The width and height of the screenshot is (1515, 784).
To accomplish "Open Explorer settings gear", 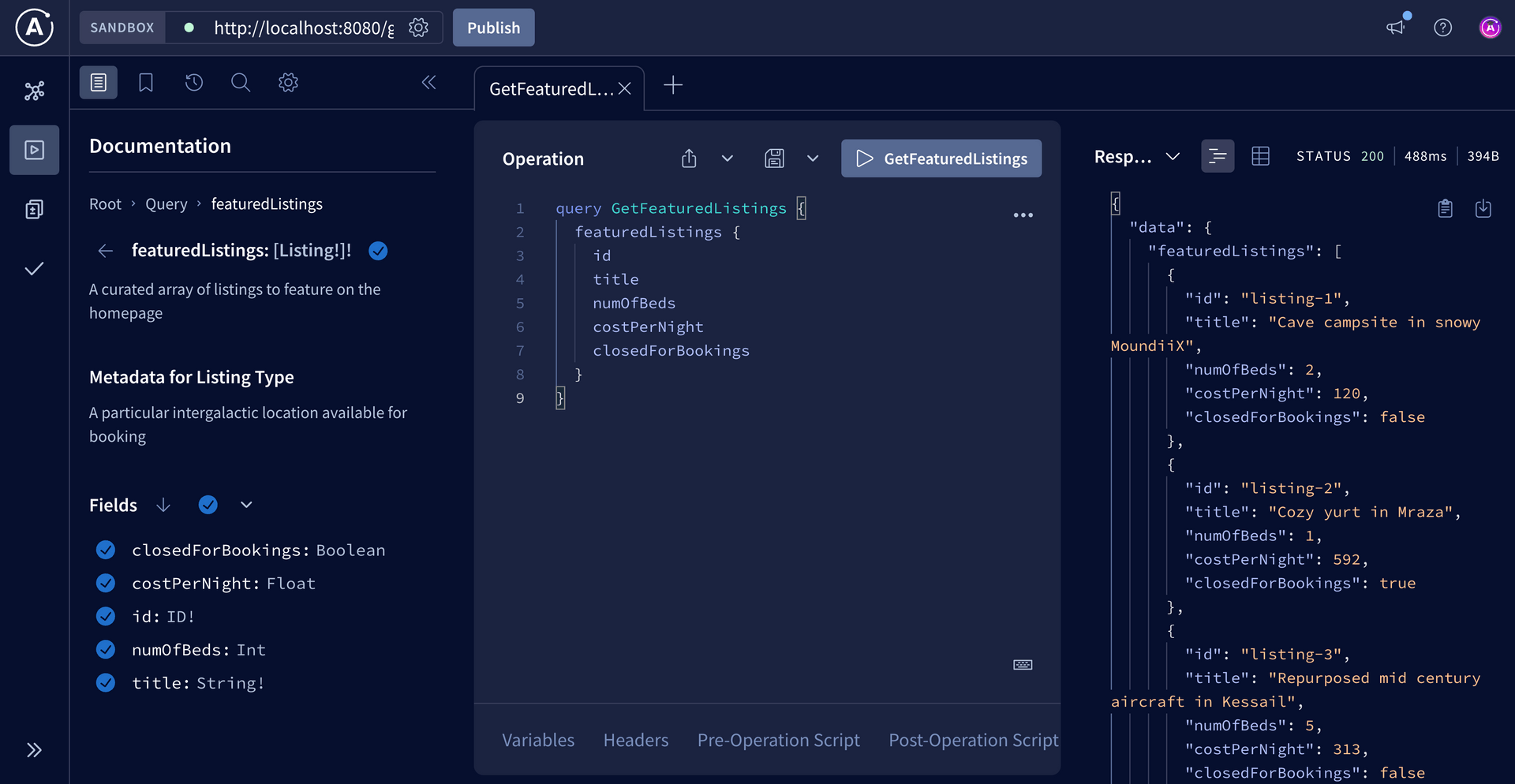I will point(288,82).
